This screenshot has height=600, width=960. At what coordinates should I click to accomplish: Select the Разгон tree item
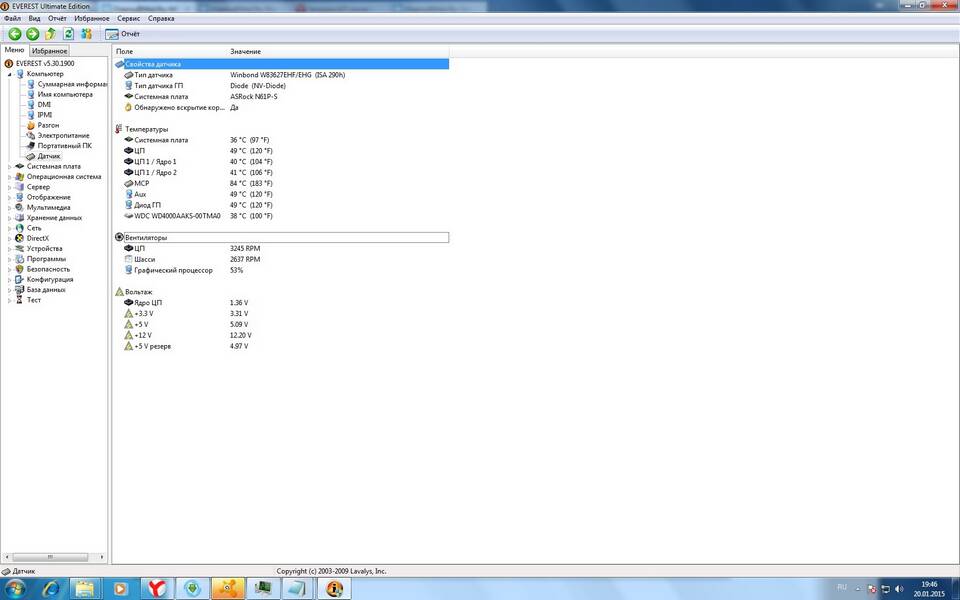[x=48, y=125]
